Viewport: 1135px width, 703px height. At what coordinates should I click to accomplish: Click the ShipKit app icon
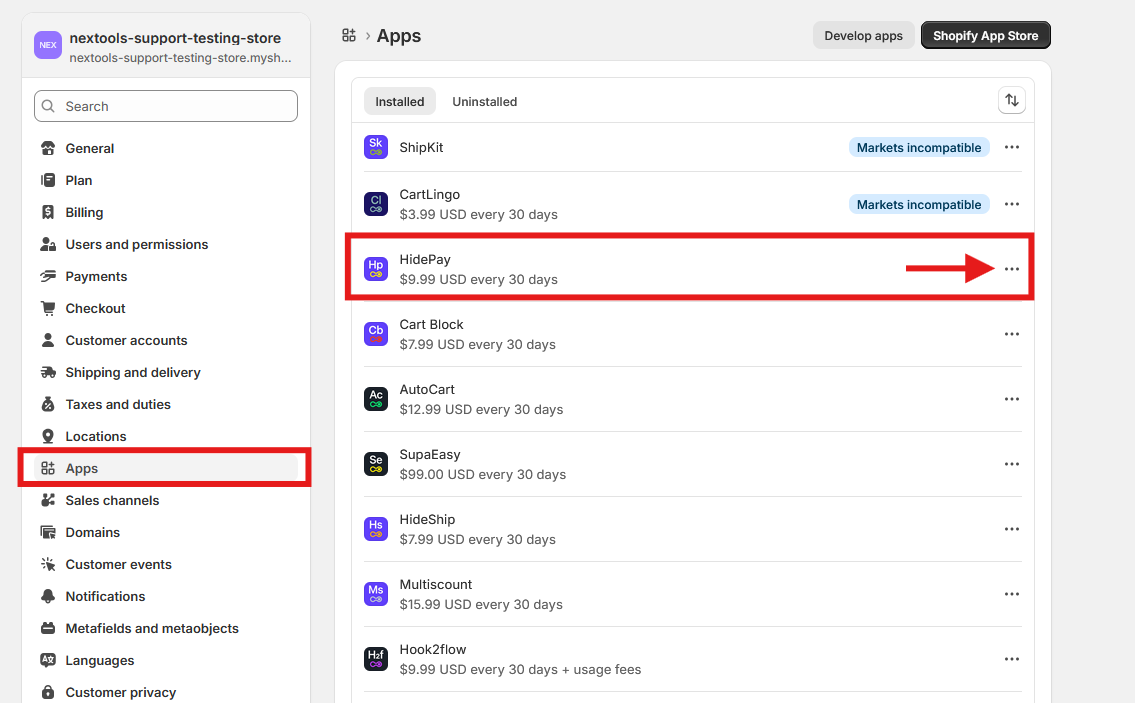click(x=376, y=147)
